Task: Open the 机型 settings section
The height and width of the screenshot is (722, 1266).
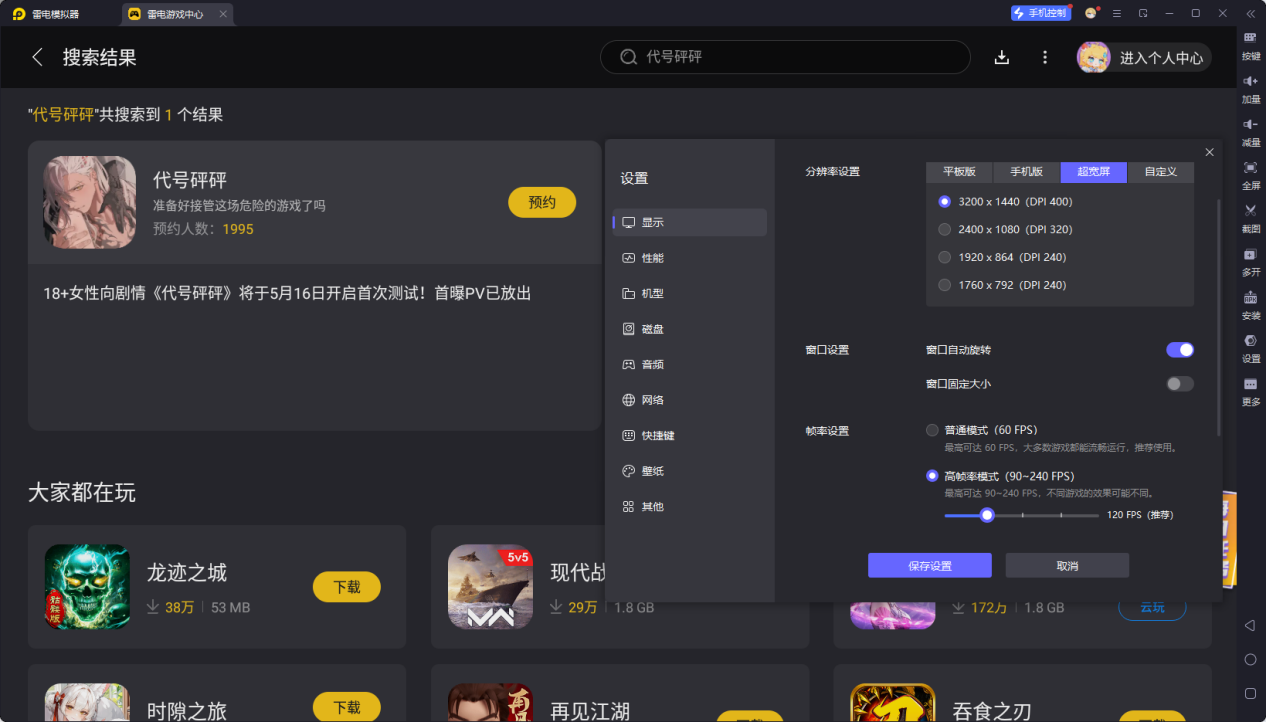Action: [x=690, y=294]
